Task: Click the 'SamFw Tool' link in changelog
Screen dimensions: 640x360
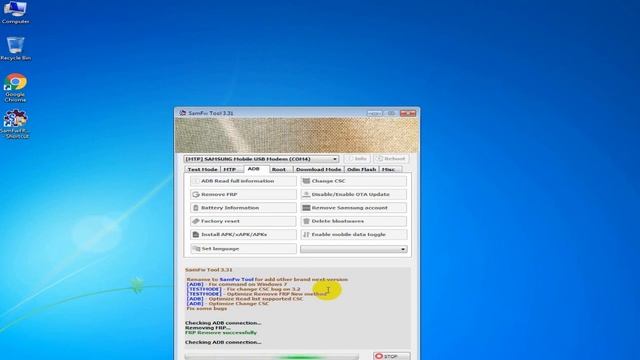Action: (x=236, y=280)
